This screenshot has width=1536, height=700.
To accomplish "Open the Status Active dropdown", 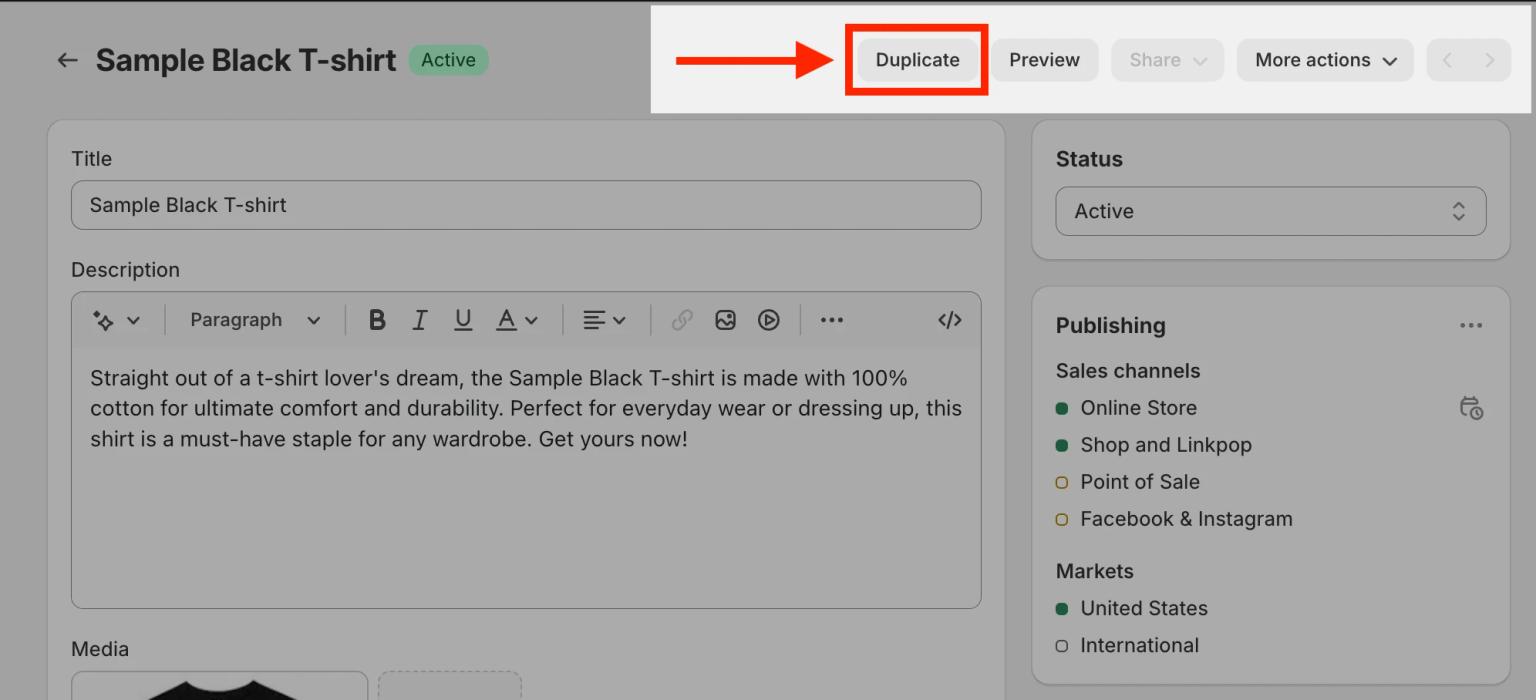I will 1271,211.
